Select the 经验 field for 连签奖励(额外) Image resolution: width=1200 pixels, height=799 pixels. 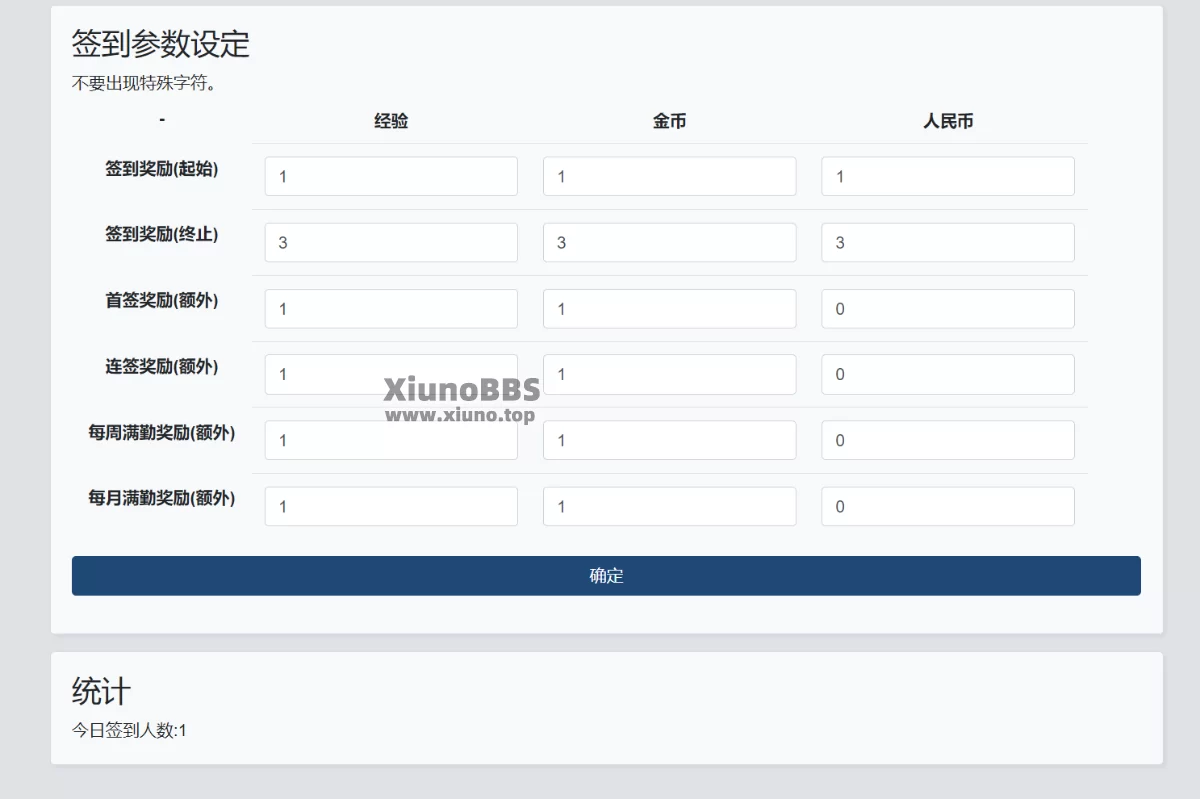click(390, 373)
